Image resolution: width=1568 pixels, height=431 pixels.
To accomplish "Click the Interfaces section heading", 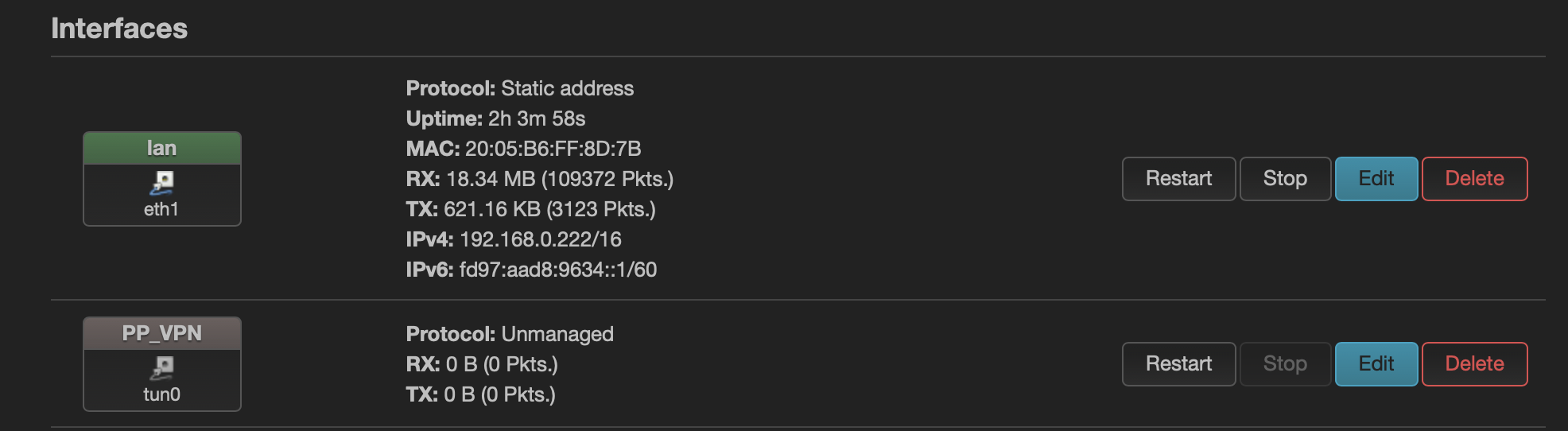I will [x=119, y=29].
